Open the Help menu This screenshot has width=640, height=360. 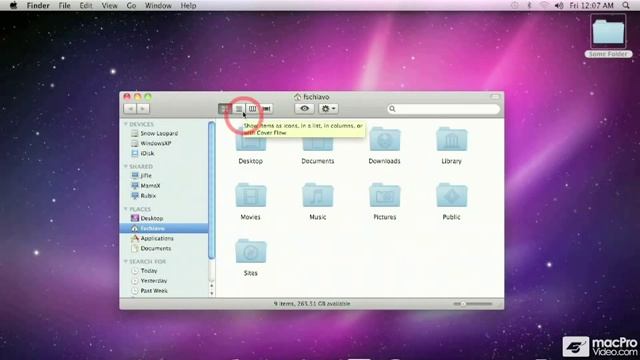click(188, 5)
